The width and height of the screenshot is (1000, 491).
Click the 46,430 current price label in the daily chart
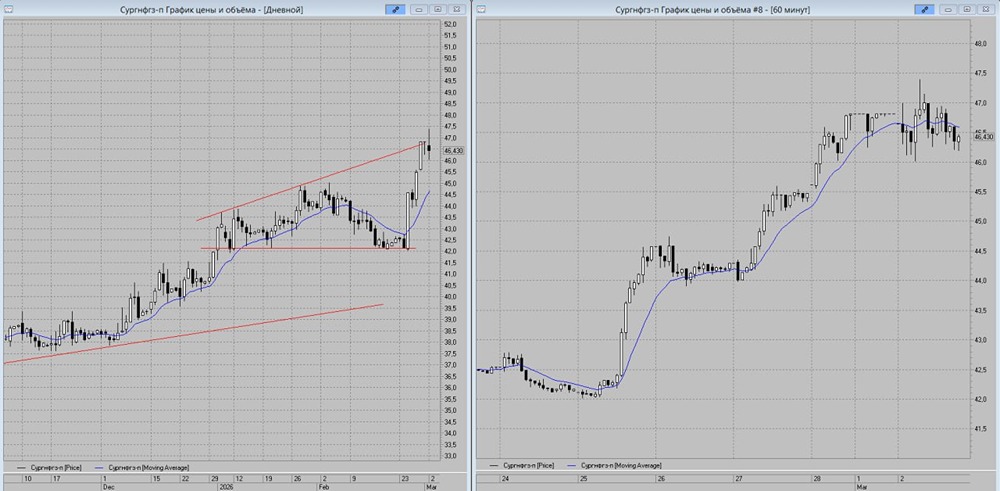[x=454, y=150]
